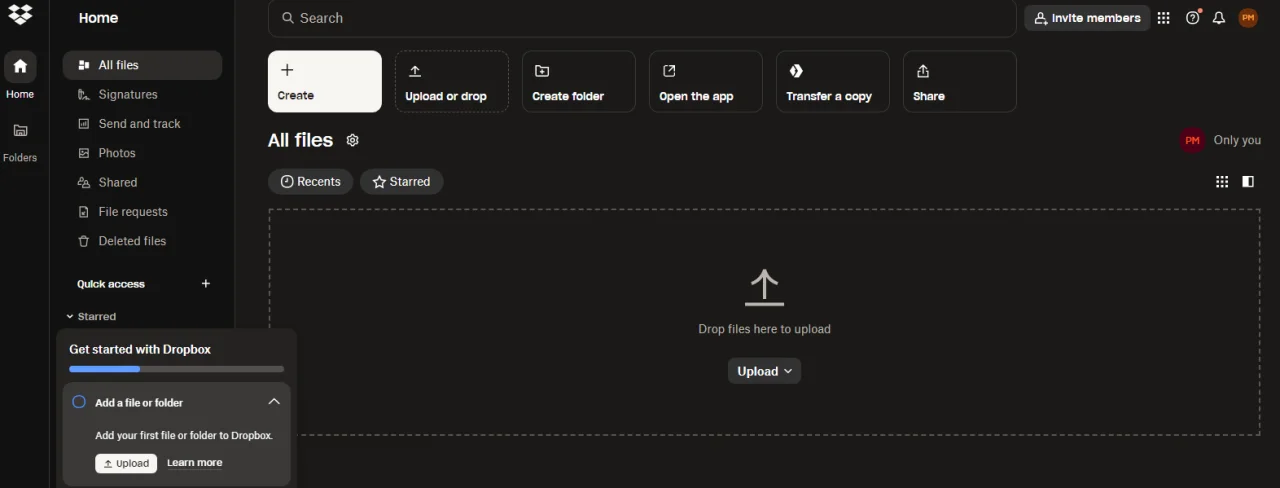Click the Drop files here to upload text
1280x488 pixels.
coord(764,329)
